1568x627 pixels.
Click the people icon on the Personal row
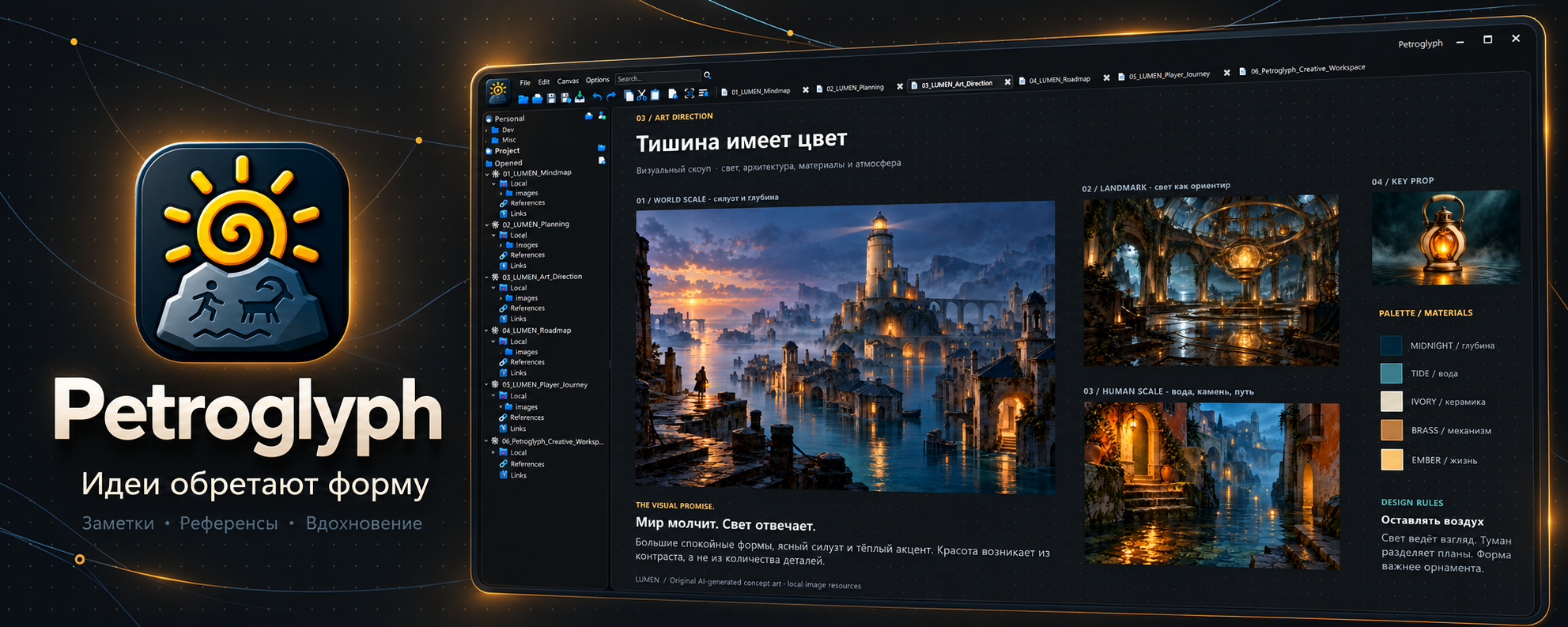tap(602, 115)
